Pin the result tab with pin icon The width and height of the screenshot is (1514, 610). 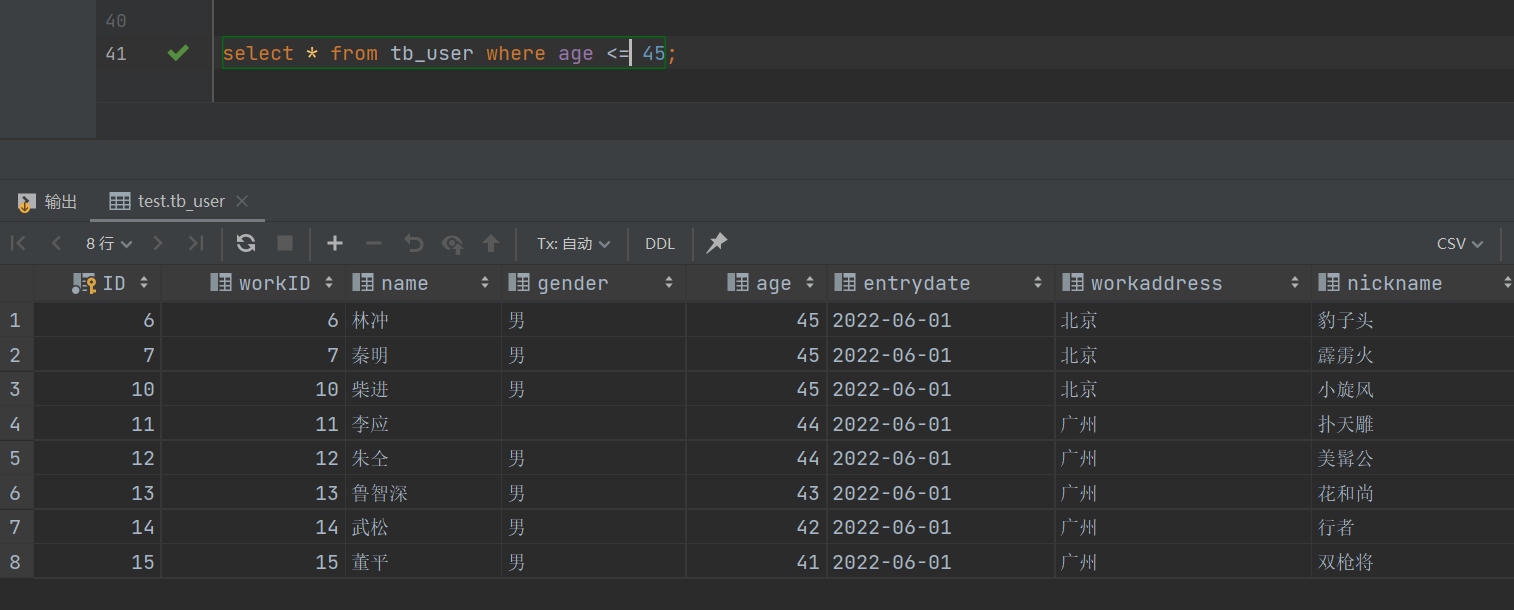click(717, 243)
